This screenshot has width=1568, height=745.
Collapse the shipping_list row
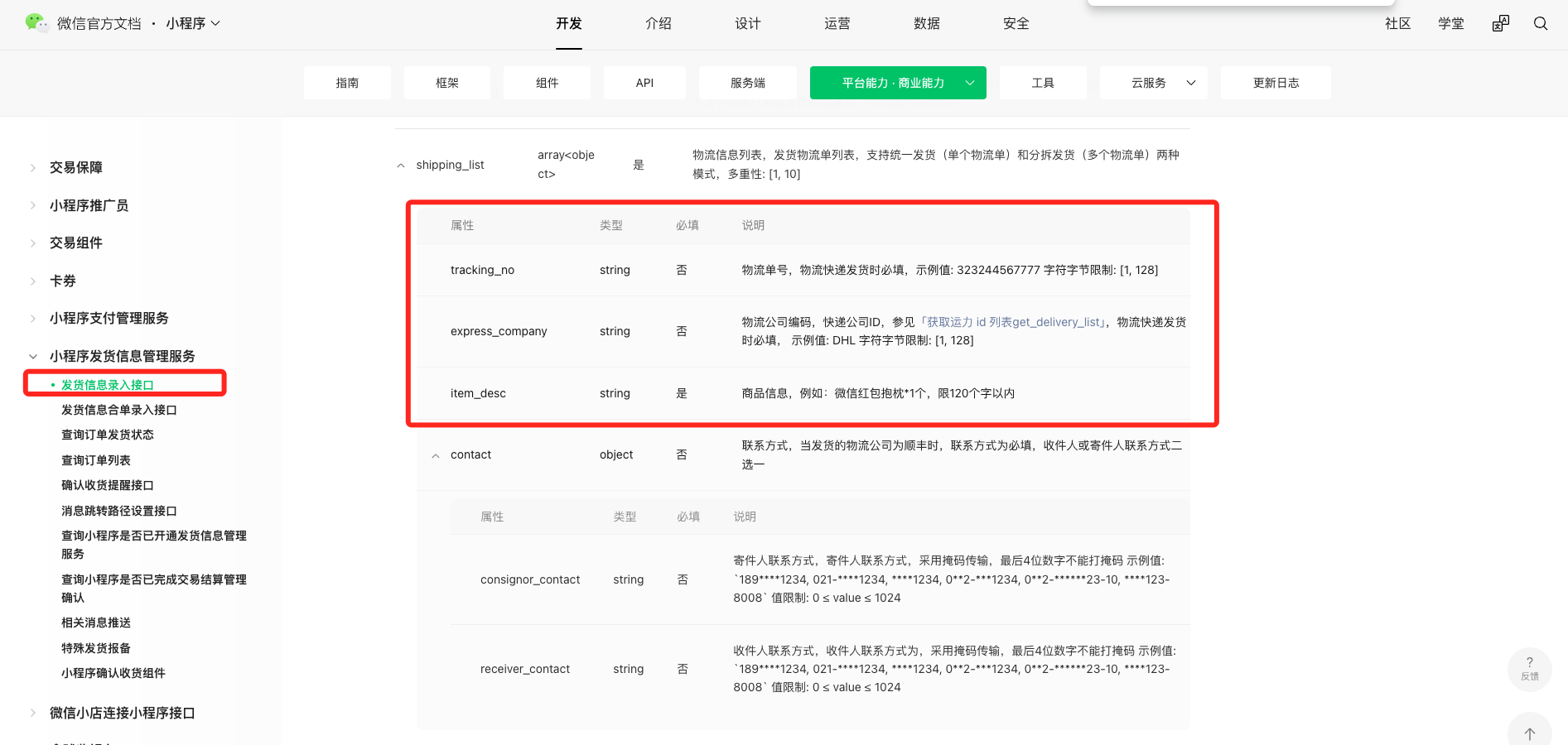(x=401, y=166)
